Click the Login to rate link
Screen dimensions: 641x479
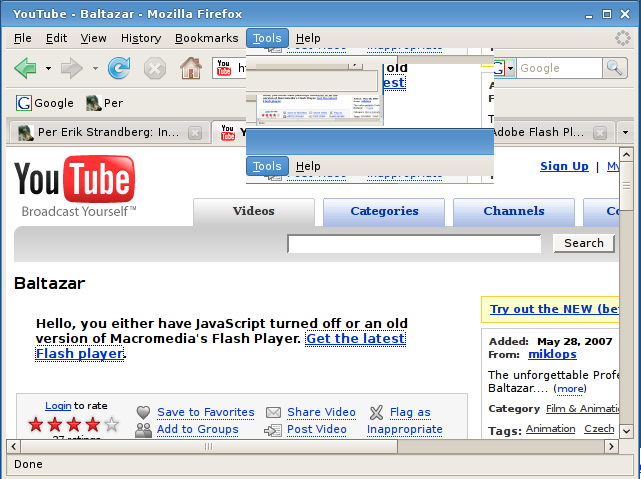(58, 406)
